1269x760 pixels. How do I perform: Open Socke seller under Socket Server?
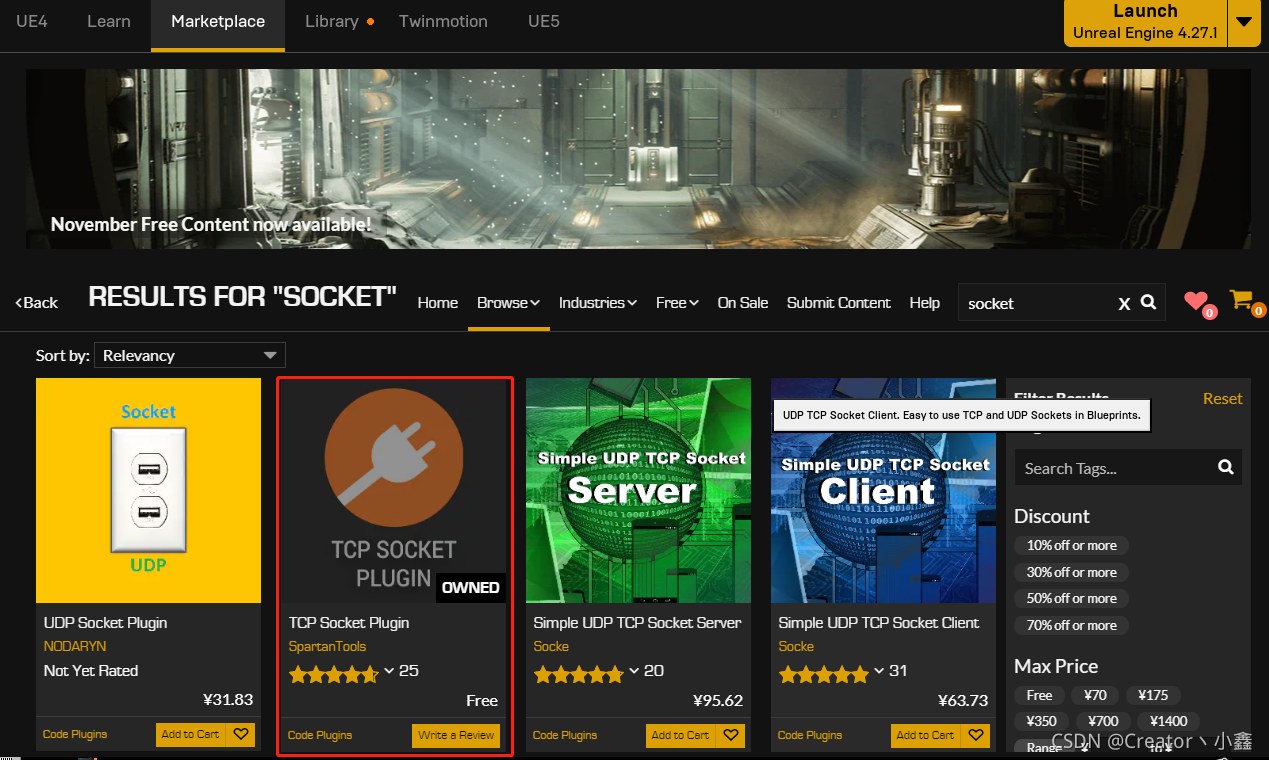[x=551, y=646]
